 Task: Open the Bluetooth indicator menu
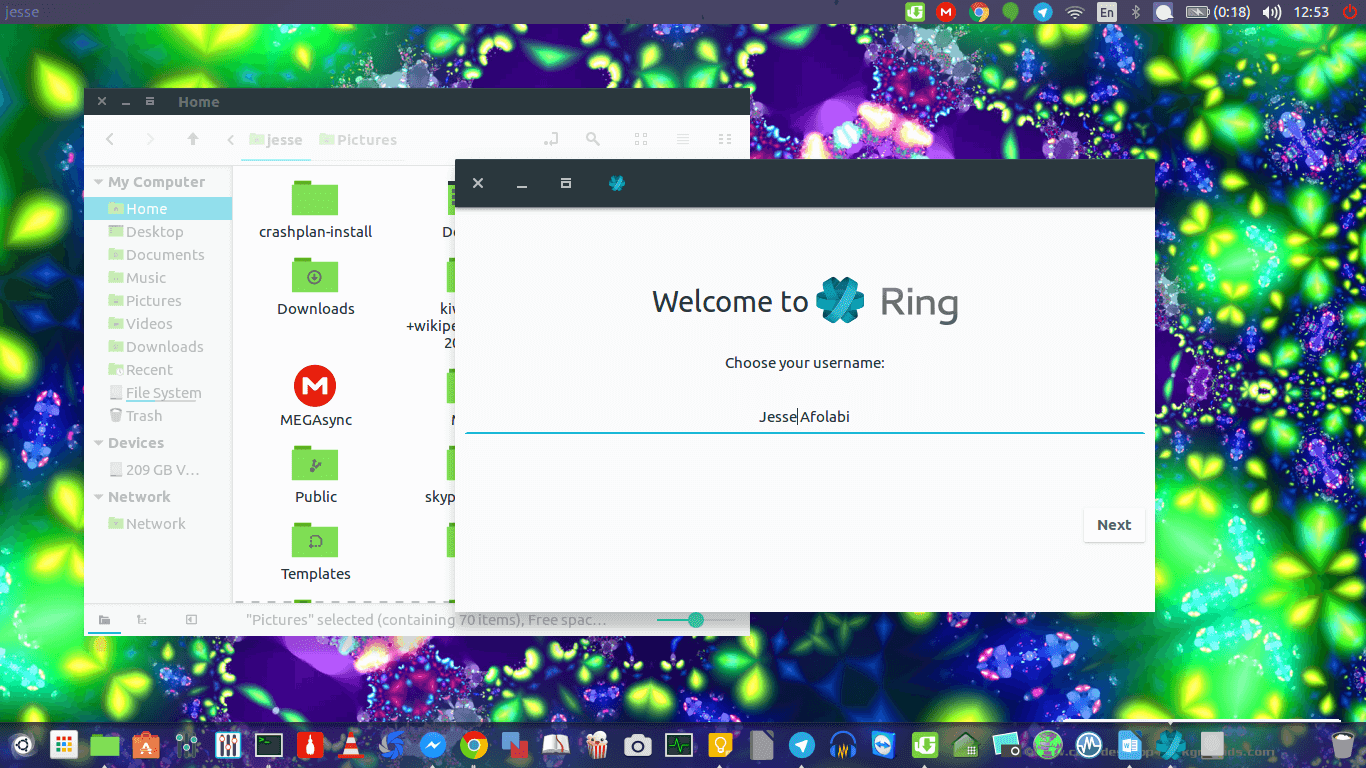point(1135,12)
